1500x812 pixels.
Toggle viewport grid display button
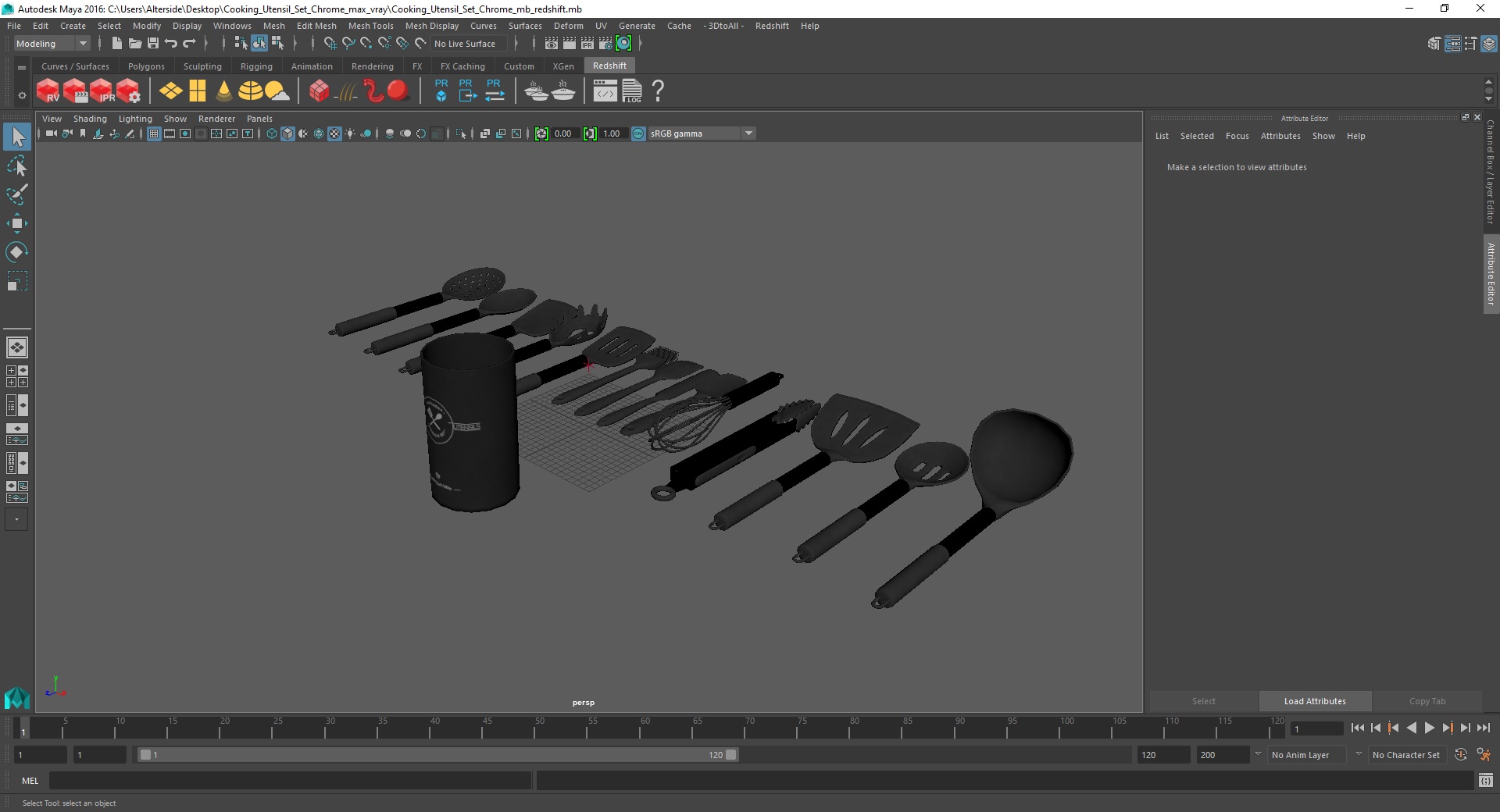[154, 134]
